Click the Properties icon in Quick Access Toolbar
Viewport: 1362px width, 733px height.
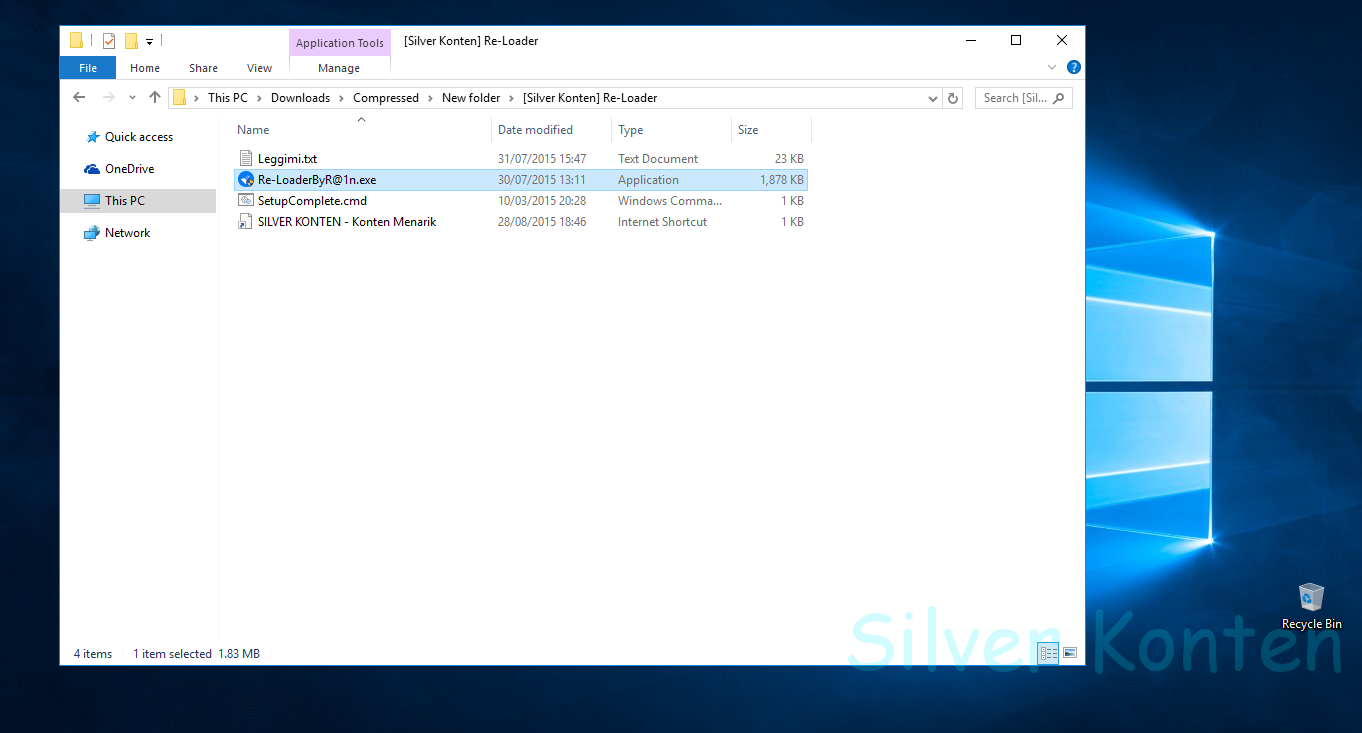(107, 40)
